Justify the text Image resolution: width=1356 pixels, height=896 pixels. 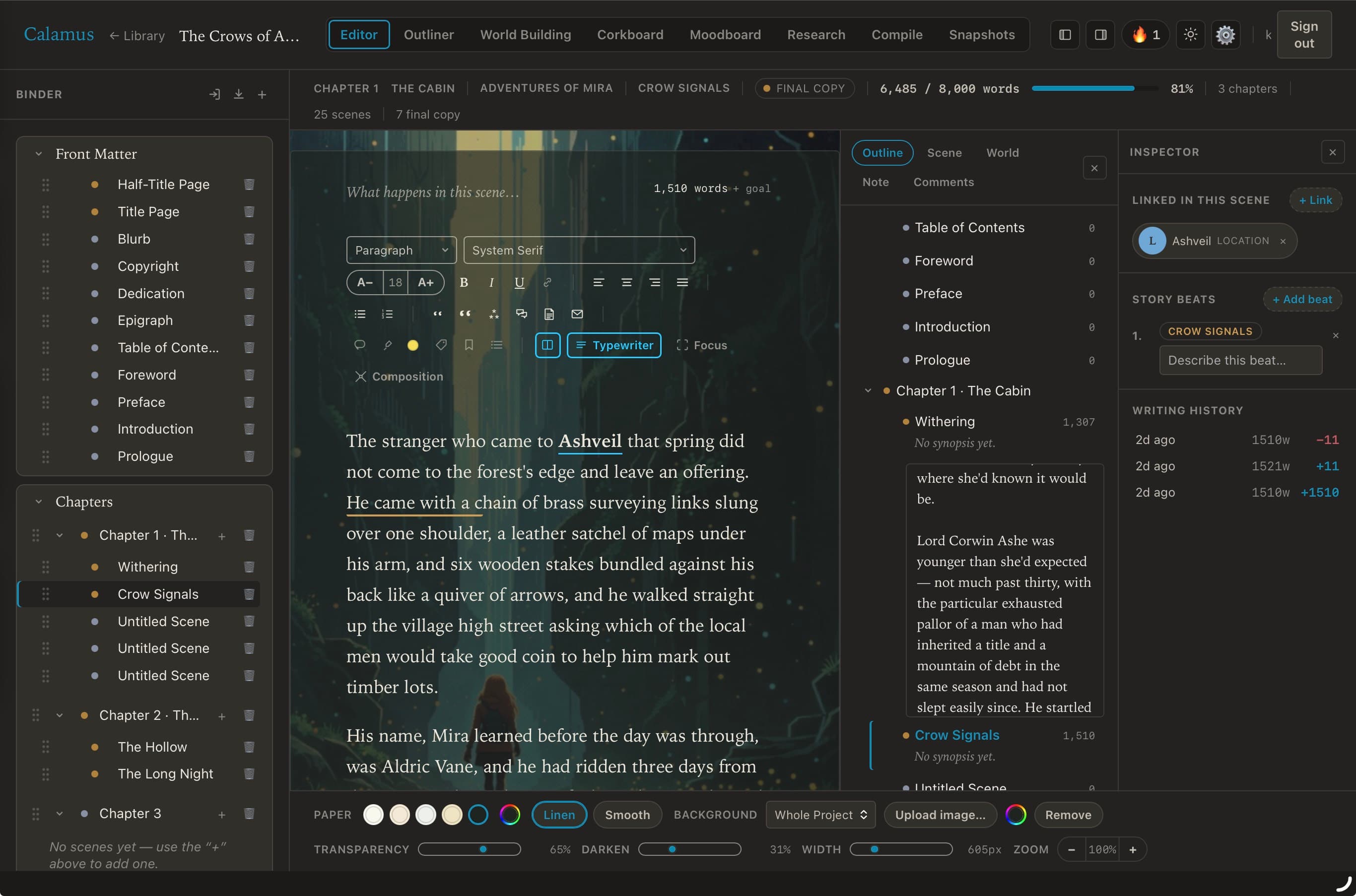coord(682,282)
